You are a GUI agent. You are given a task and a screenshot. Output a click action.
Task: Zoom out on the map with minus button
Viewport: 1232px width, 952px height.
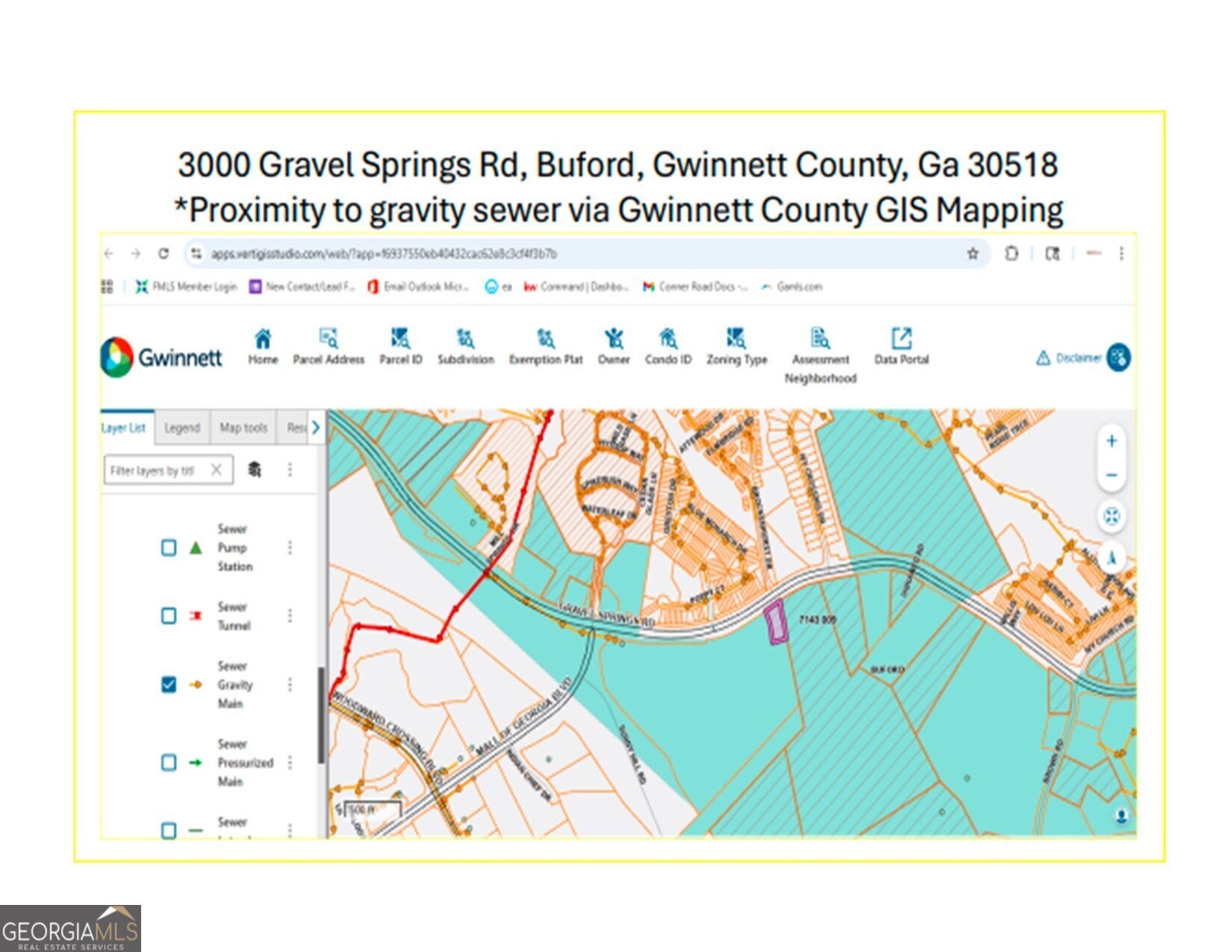coord(1111,476)
